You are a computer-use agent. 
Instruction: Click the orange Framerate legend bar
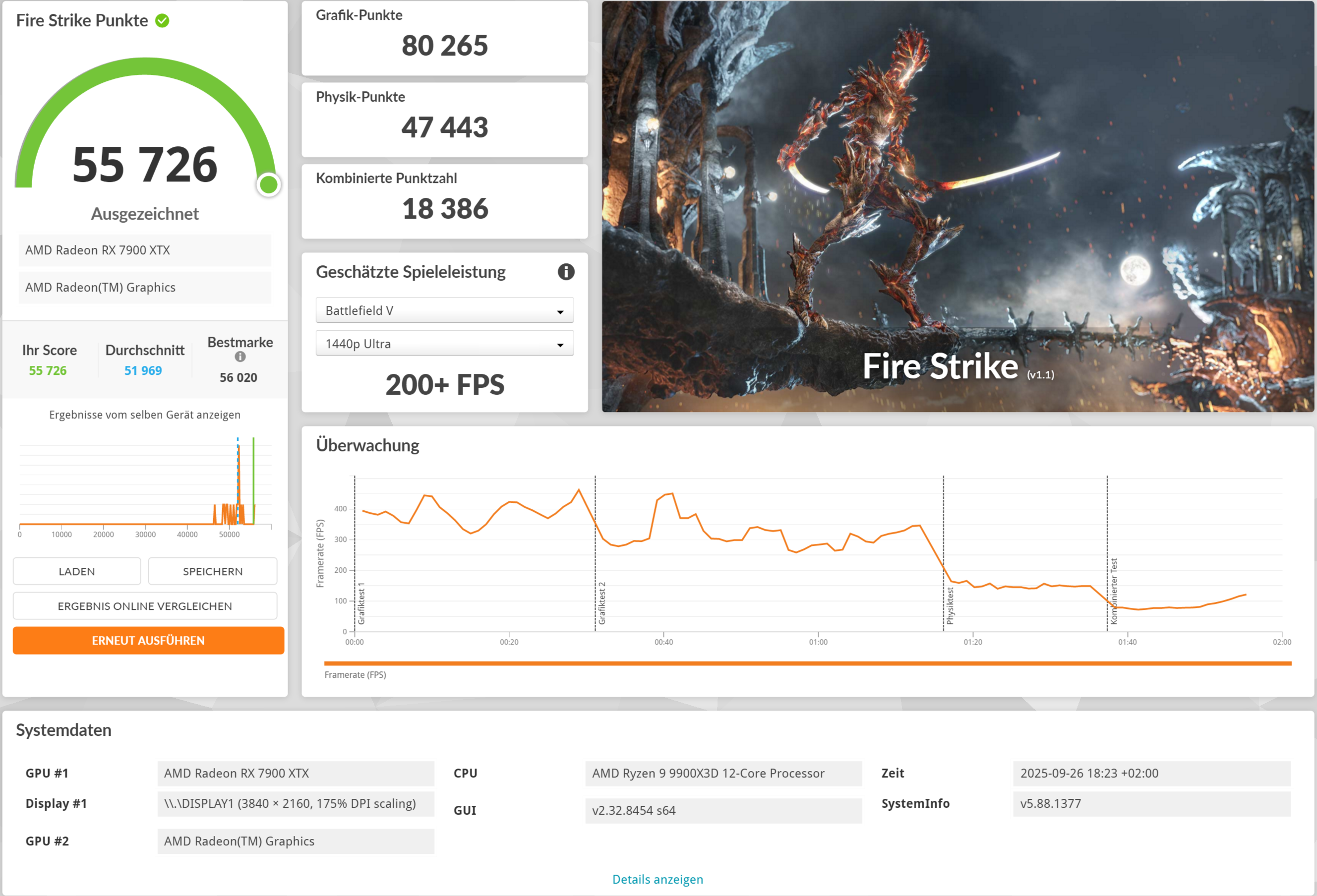click(x=807, y=663)
